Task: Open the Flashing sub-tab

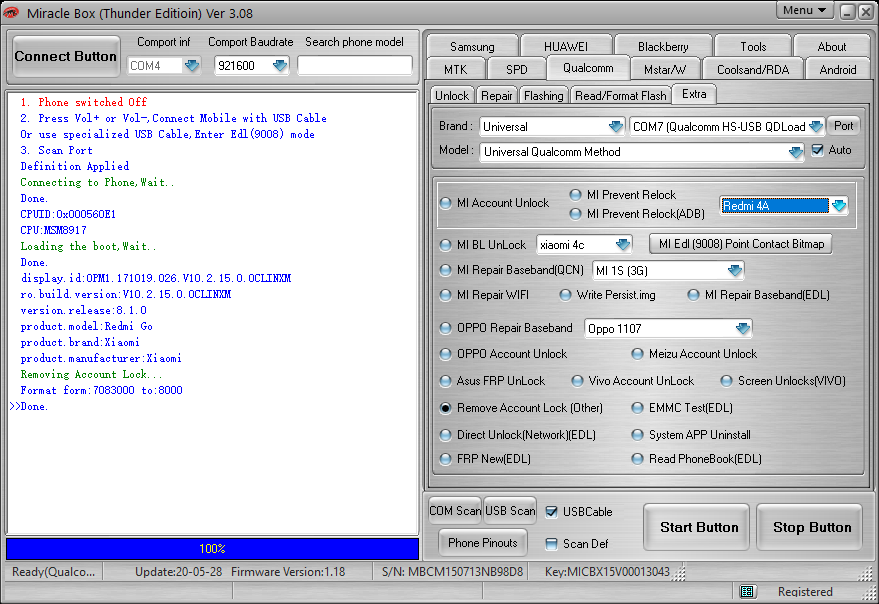Action: pyautogui.click(x=543, y=96)
